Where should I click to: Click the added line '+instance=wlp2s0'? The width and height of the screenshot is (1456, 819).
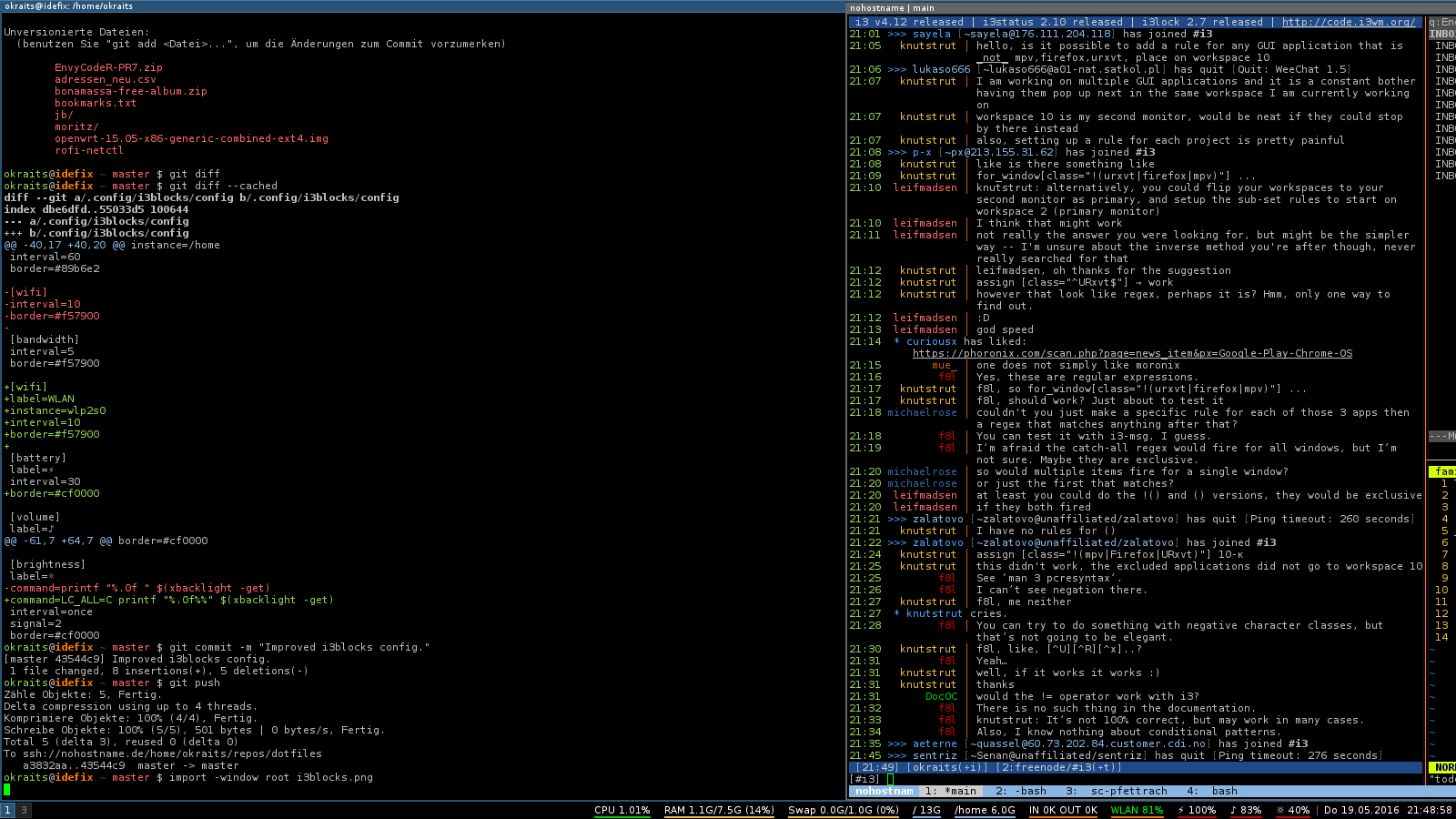pos(55,410)
